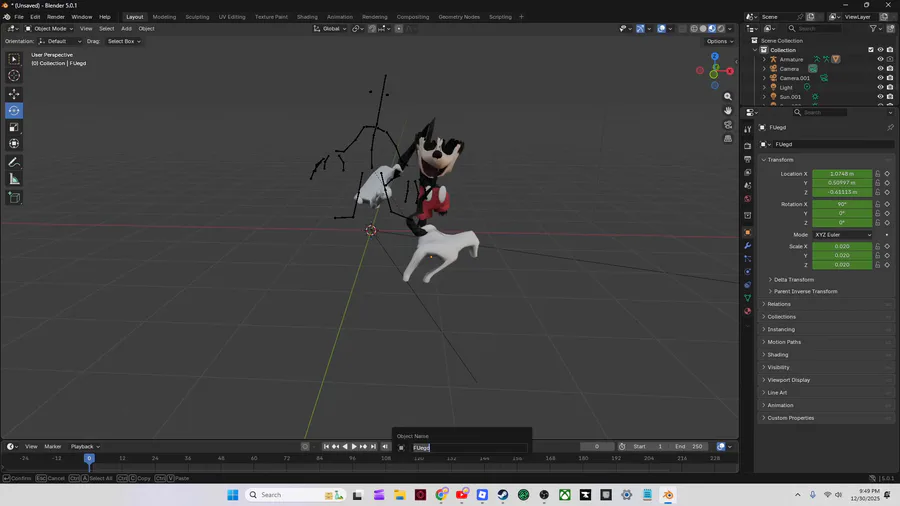Click the End frame 250 field

[689, 446]
